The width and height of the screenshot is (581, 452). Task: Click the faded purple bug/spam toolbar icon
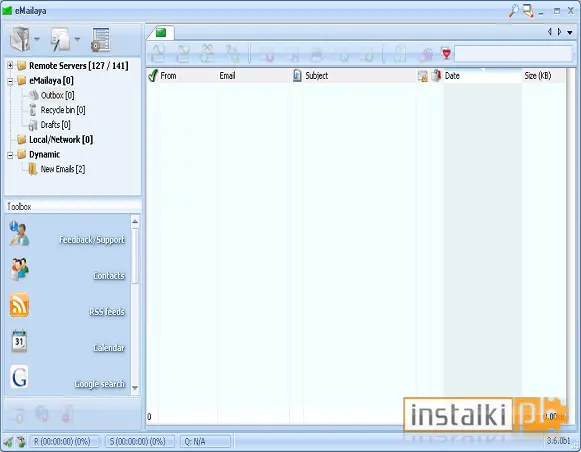coord(426,55)
